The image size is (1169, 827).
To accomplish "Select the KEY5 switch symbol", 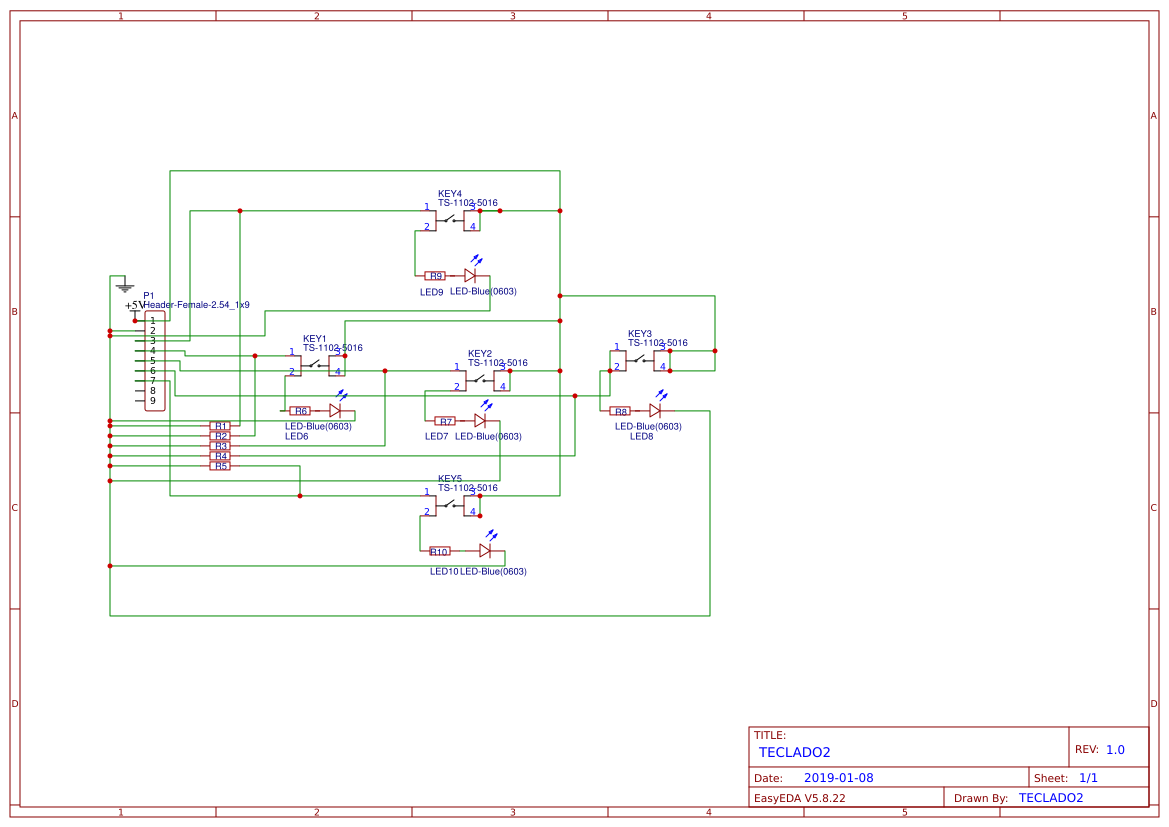I will (x=452, y=506).
